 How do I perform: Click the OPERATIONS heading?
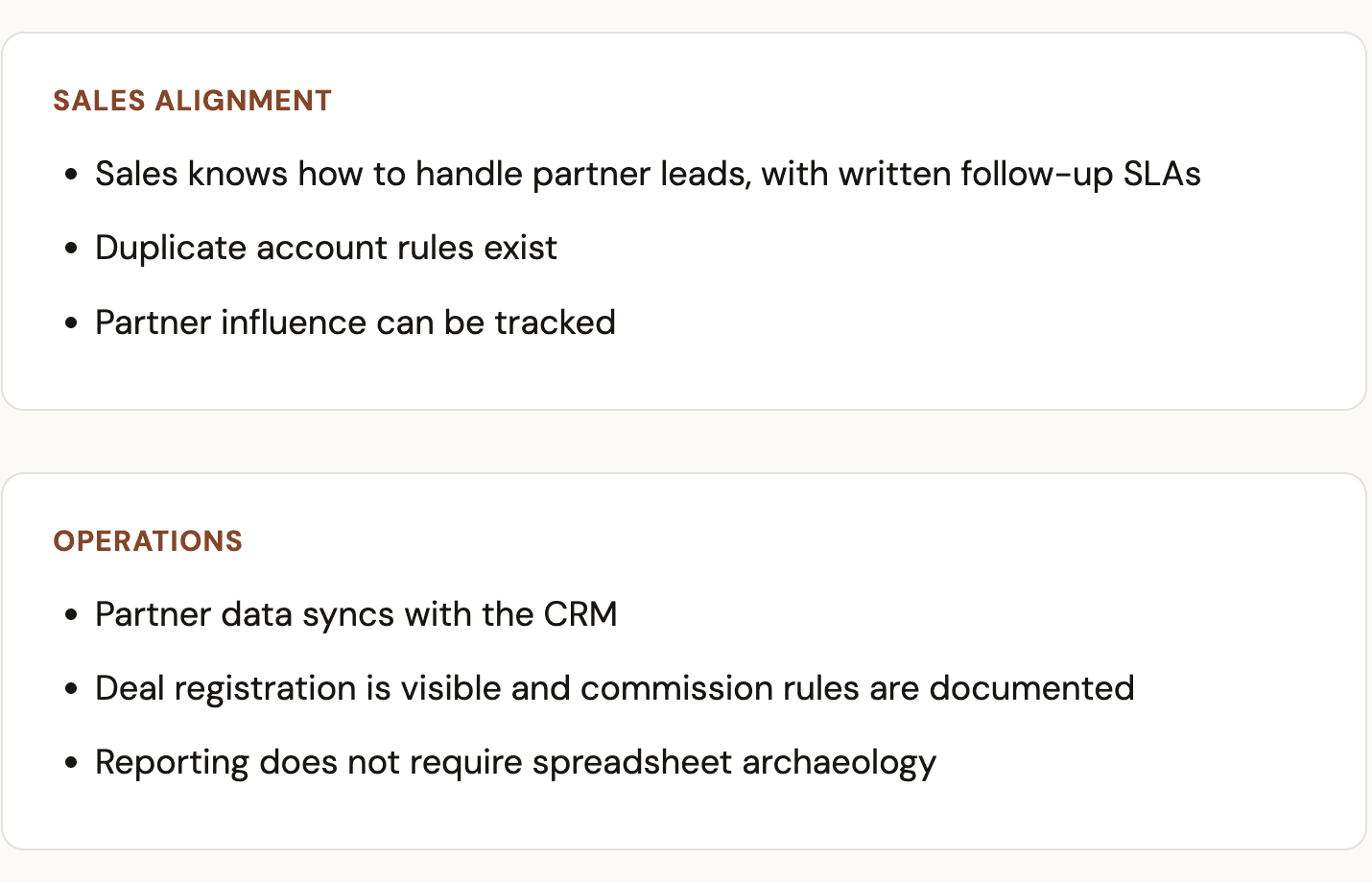[x=148, y=541]
